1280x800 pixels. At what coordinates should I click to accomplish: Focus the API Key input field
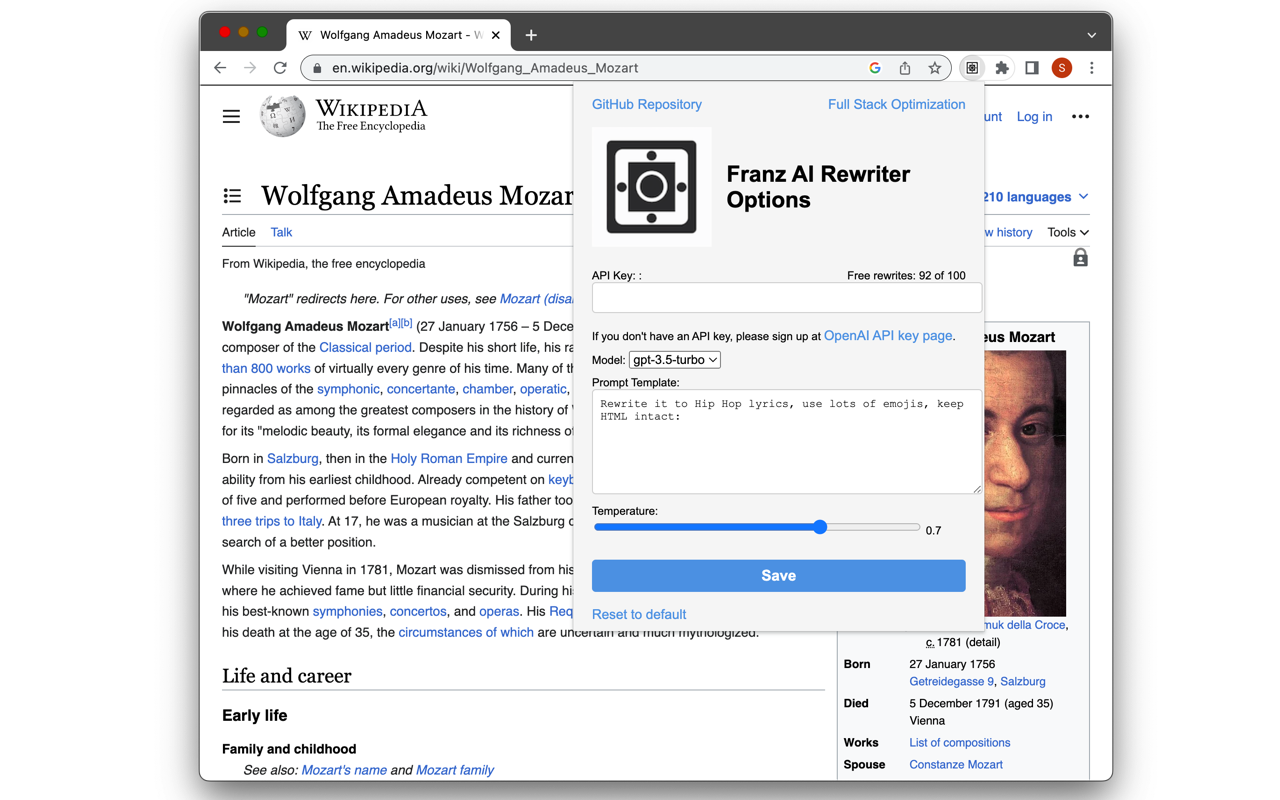point(787,298)
